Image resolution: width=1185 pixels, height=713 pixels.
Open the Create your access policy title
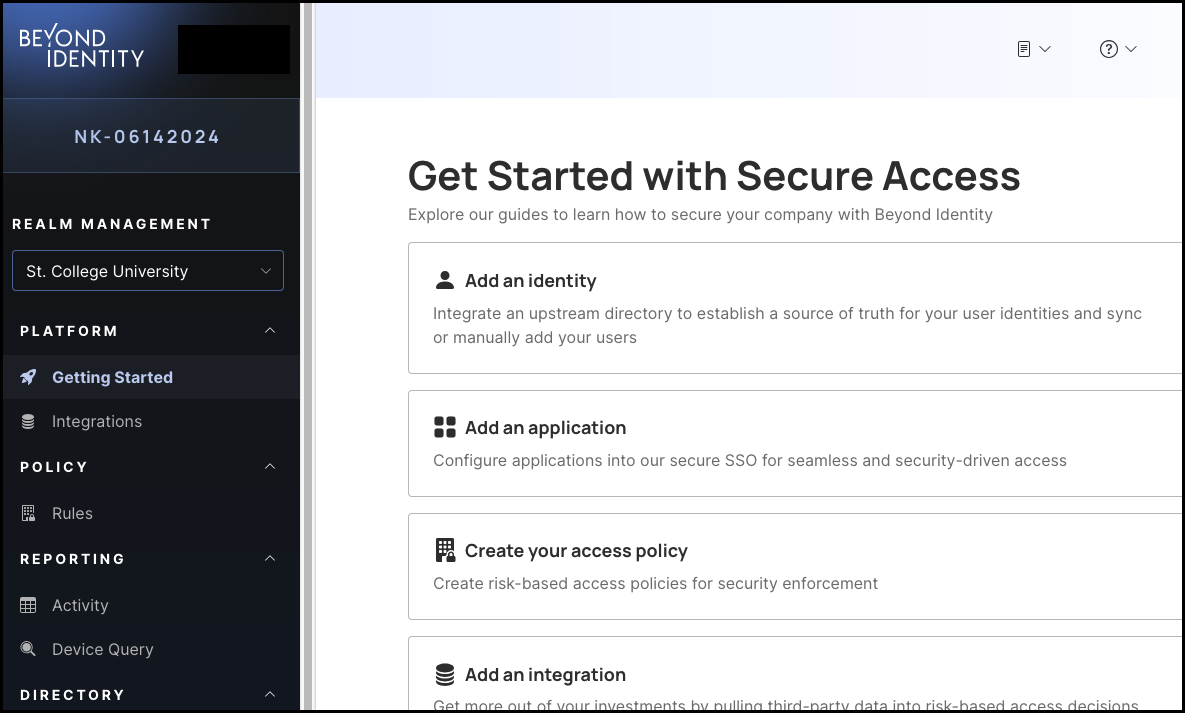click(x=576, y=550)
